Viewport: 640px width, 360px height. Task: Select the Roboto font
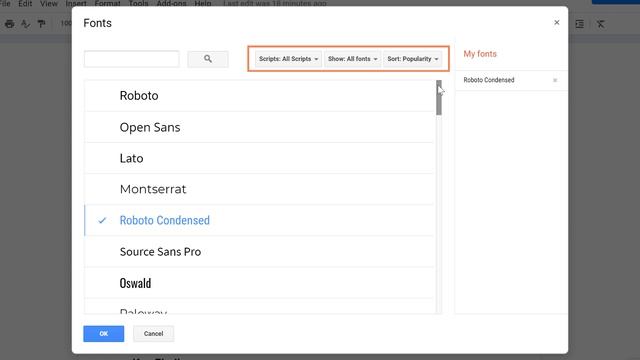tap(260, 96)
